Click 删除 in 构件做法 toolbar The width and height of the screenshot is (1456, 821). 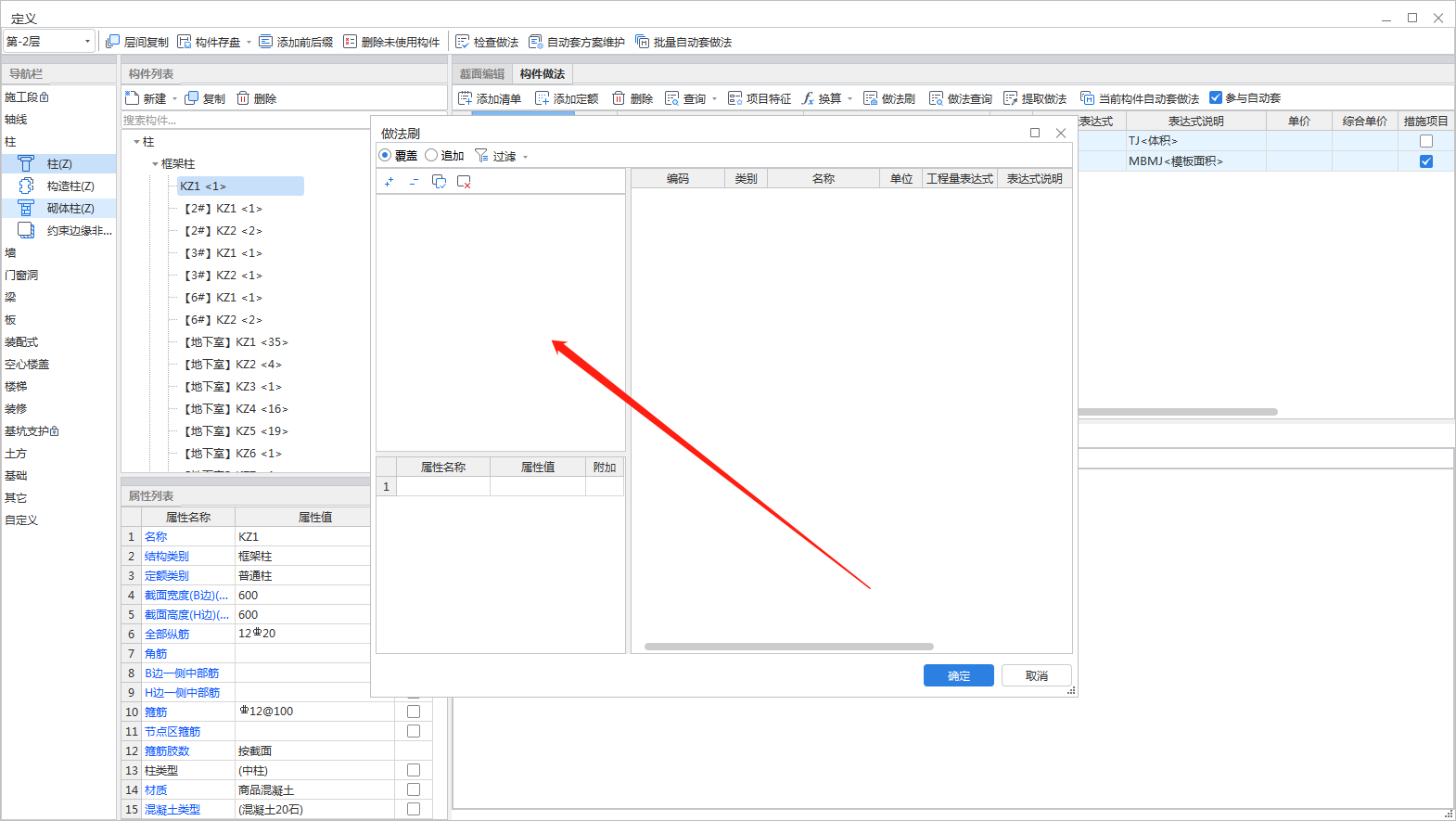pyautogui.click(x=632, y=98)
